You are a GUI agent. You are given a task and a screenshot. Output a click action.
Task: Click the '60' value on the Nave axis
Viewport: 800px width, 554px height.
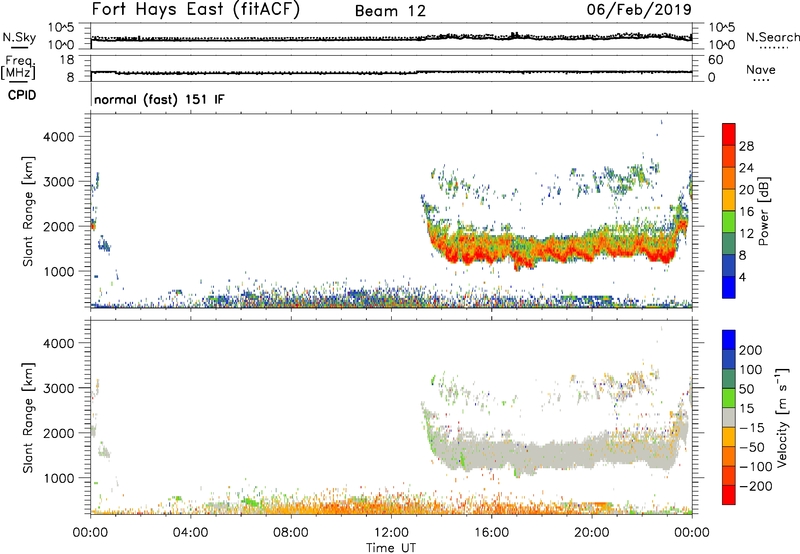tap(715, 60)
